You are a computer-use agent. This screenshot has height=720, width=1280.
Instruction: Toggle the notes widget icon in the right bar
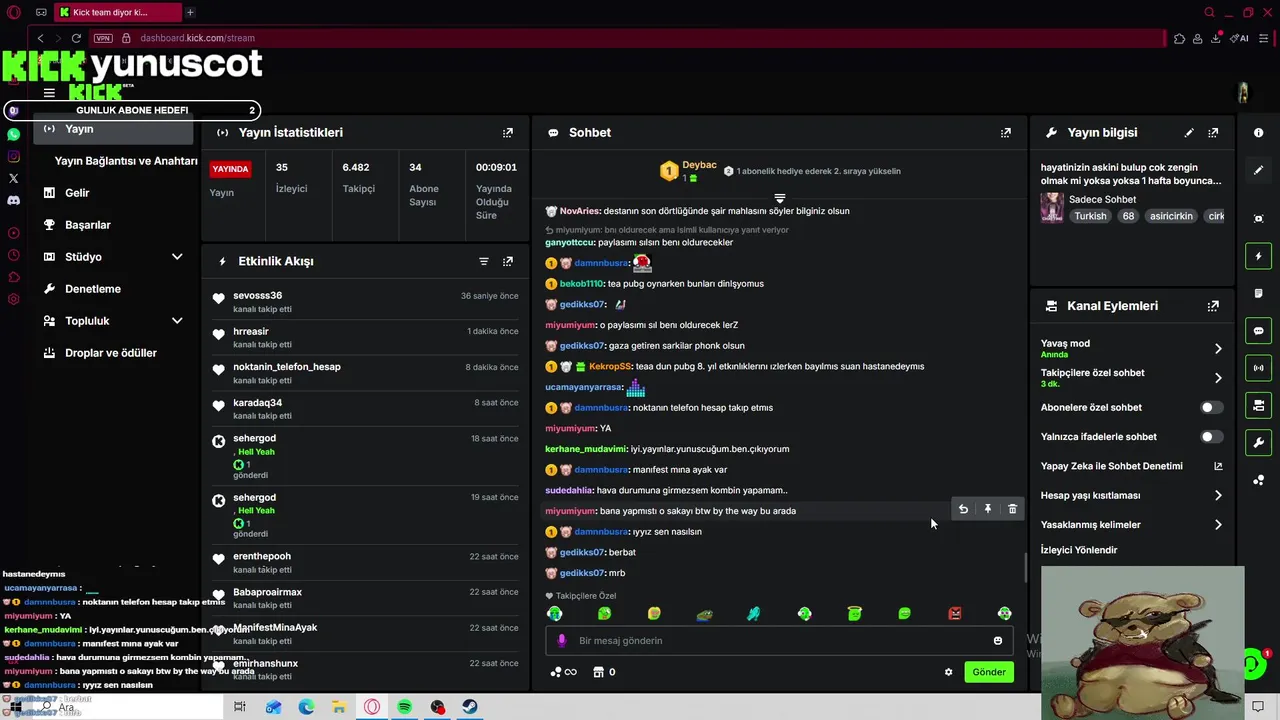pos(1259,294)
